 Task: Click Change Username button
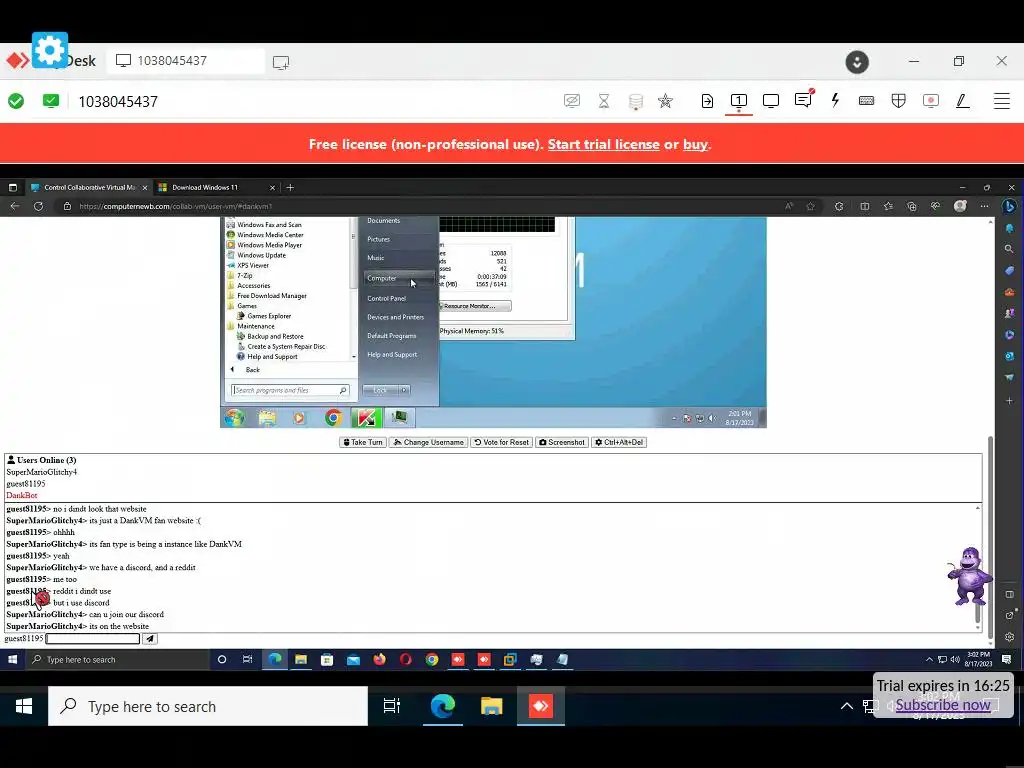click(x=428, y=442)
